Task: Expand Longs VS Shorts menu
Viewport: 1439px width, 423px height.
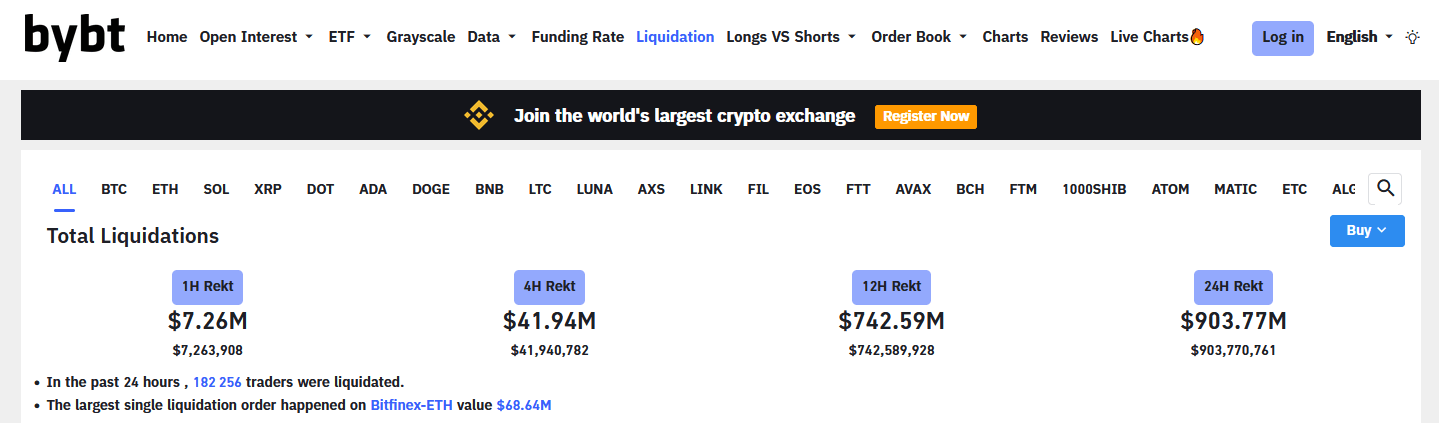Action: pyautogui.click(x=791, y=37)
